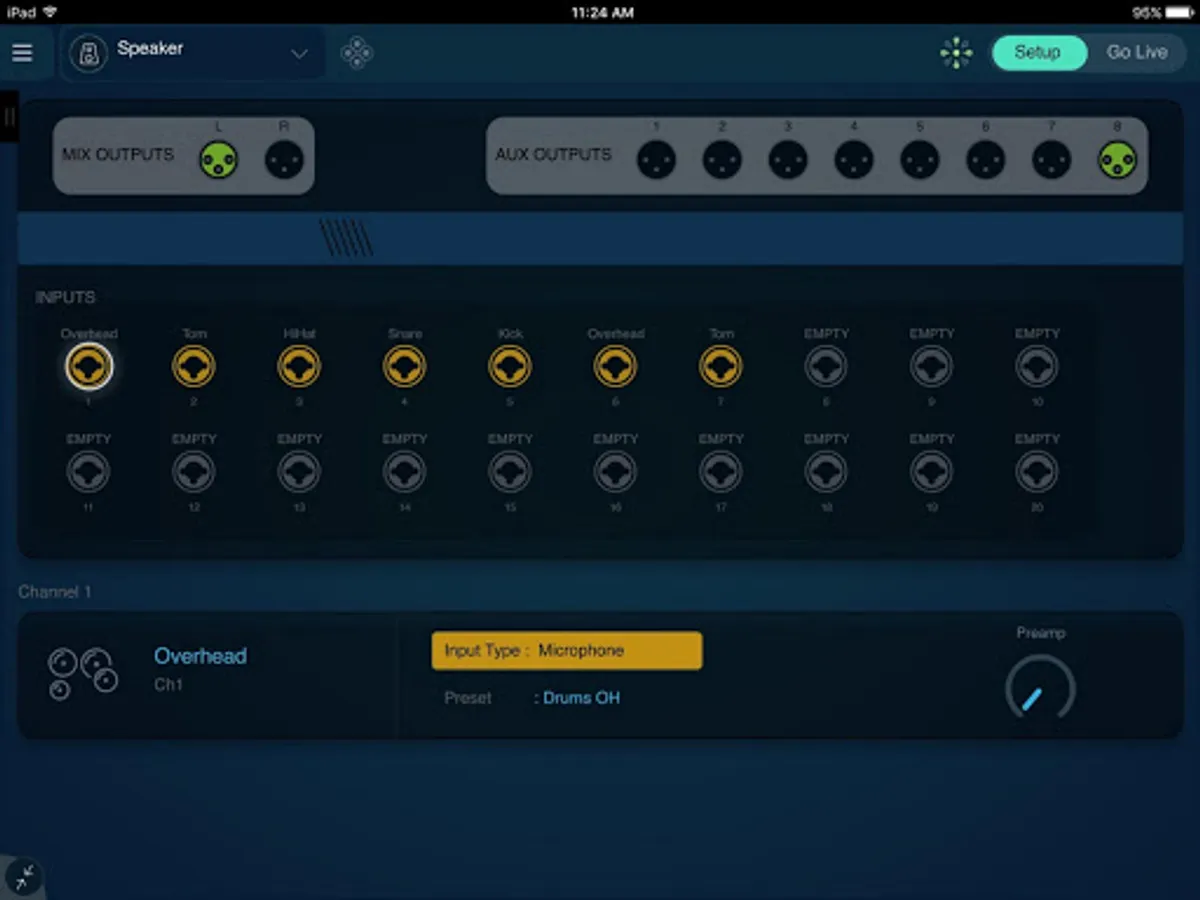
Task: Tap the drum kit channel icon
Action: [83, 674]
